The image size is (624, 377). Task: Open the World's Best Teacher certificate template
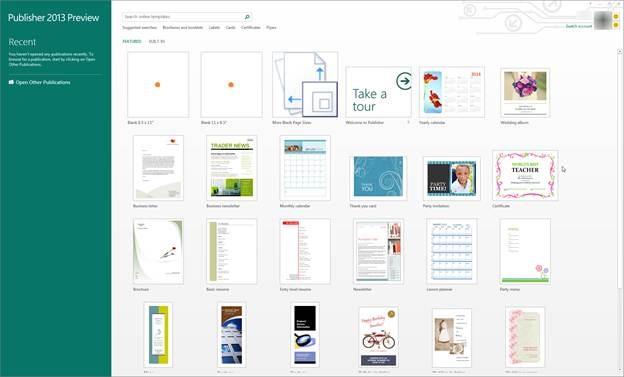pyautogui.click(x=525, y=176)
